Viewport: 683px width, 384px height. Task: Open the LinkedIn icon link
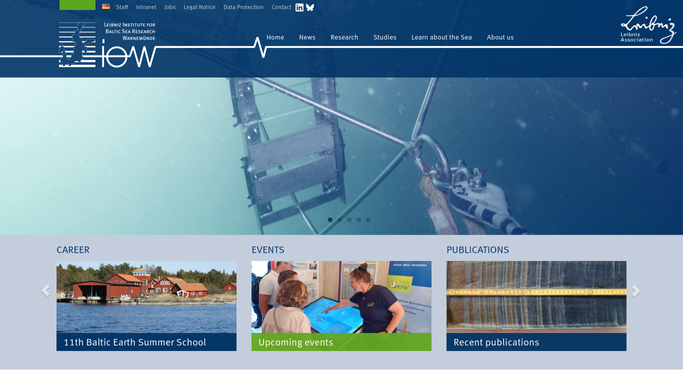pos(299,7)
